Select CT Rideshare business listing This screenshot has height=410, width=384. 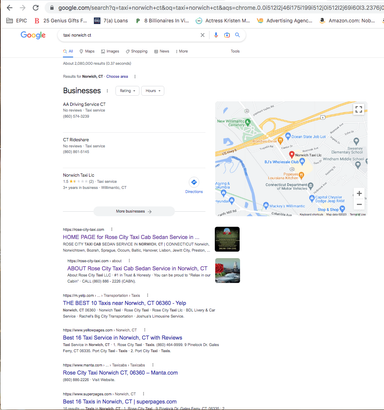pyautogui.click(x=76, y=140)
